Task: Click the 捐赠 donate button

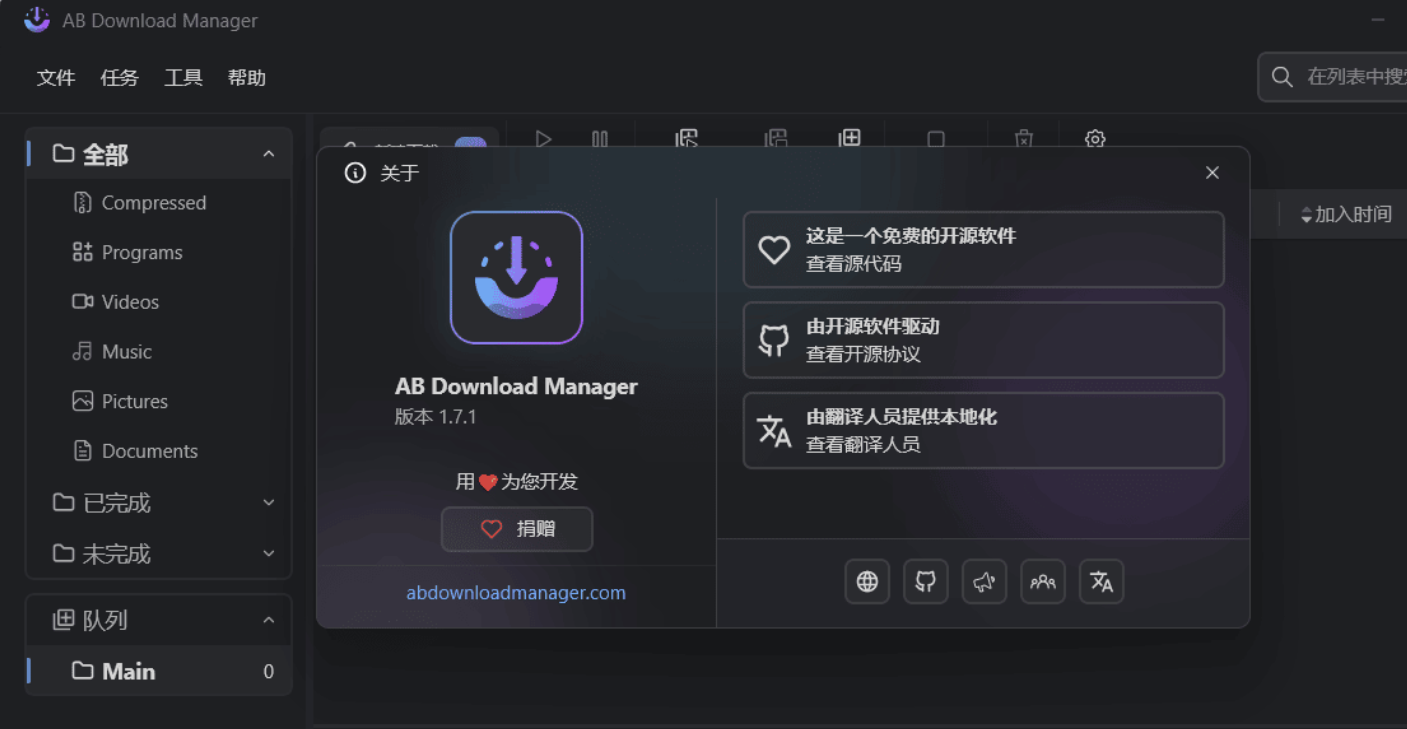Action: click(x=516, y=529)
